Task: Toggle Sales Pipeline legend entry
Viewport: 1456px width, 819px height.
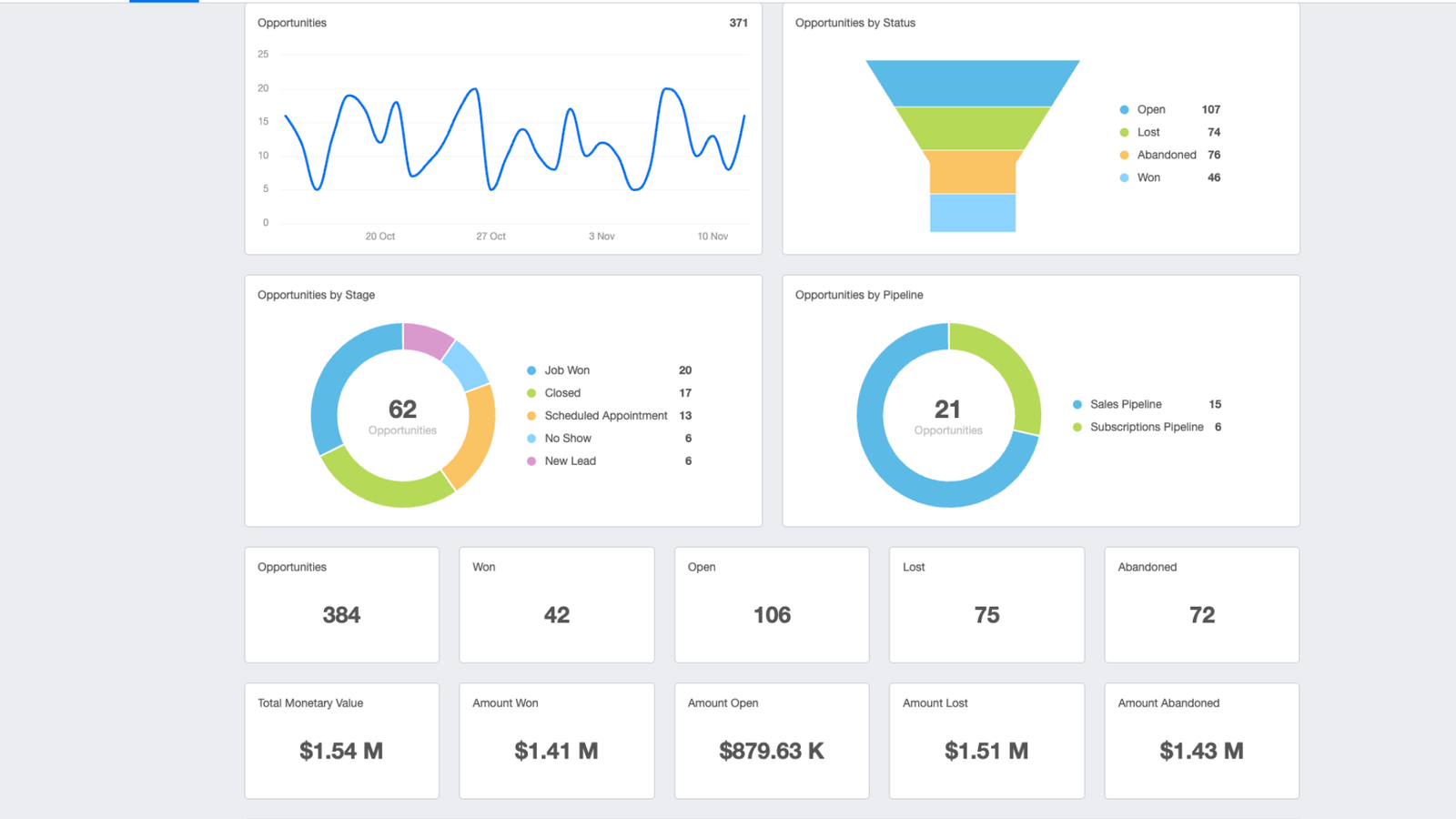Action: click(x=1125, y=404)
